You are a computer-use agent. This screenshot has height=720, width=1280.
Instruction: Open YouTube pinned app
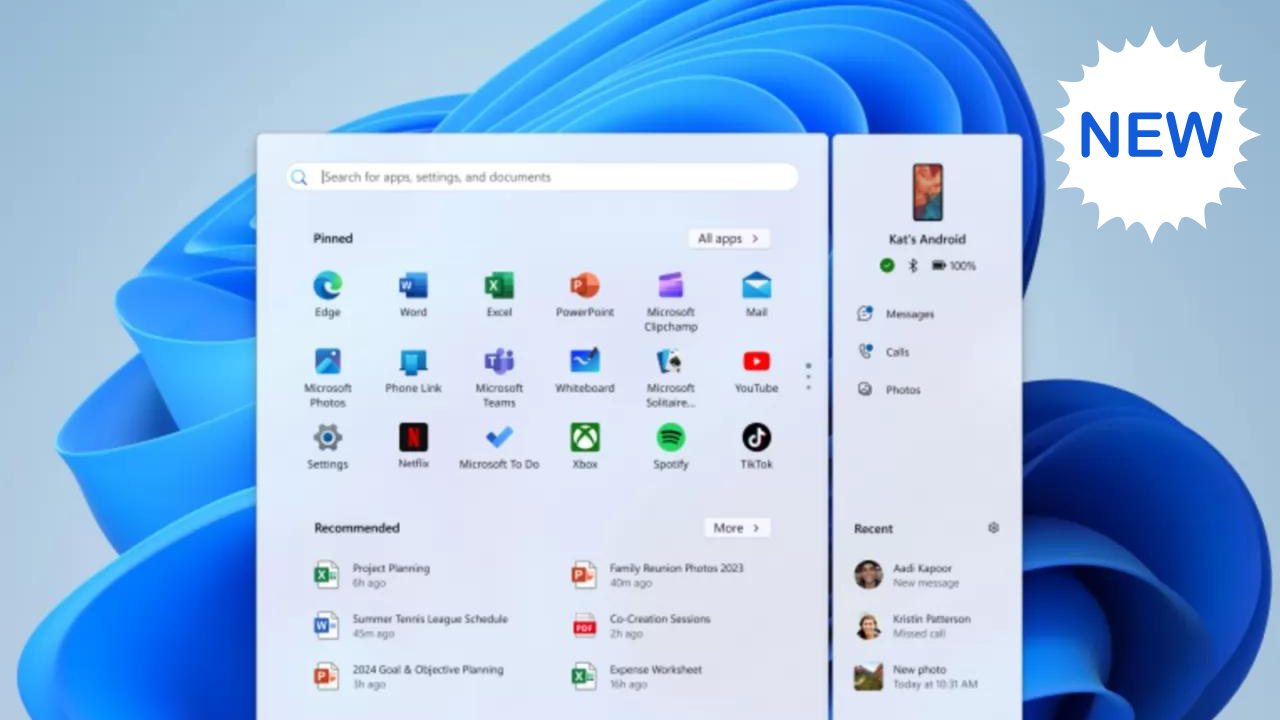(756, 370)
